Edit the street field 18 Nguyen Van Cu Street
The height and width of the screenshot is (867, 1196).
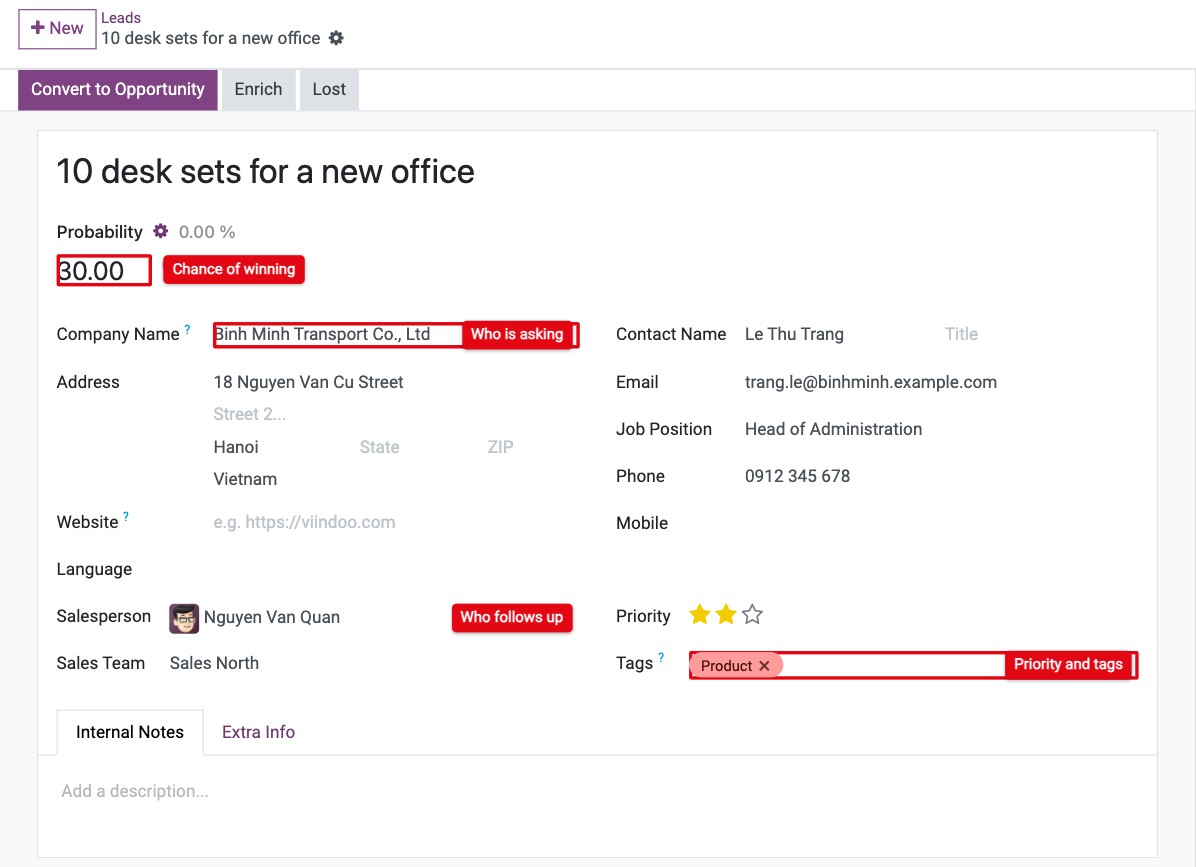(x=395, y=382)
